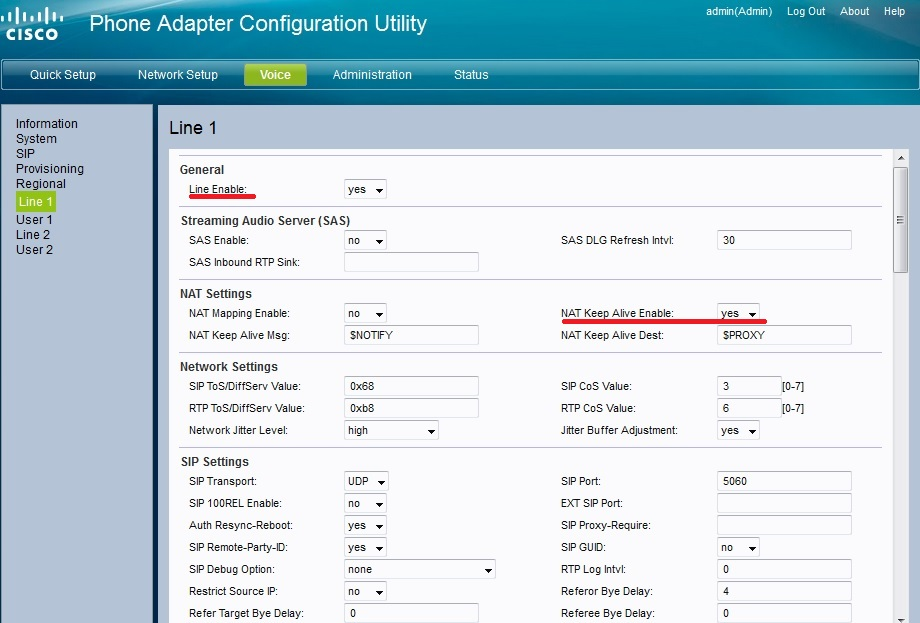Open User 1 in the sidebar
This screenshot has height=623, width=920.
click(34, 220)
